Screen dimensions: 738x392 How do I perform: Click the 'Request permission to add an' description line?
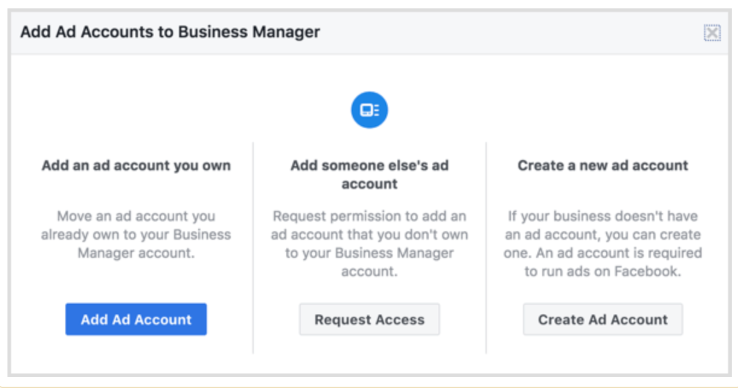pyautogui.click(x=369, y=216)
